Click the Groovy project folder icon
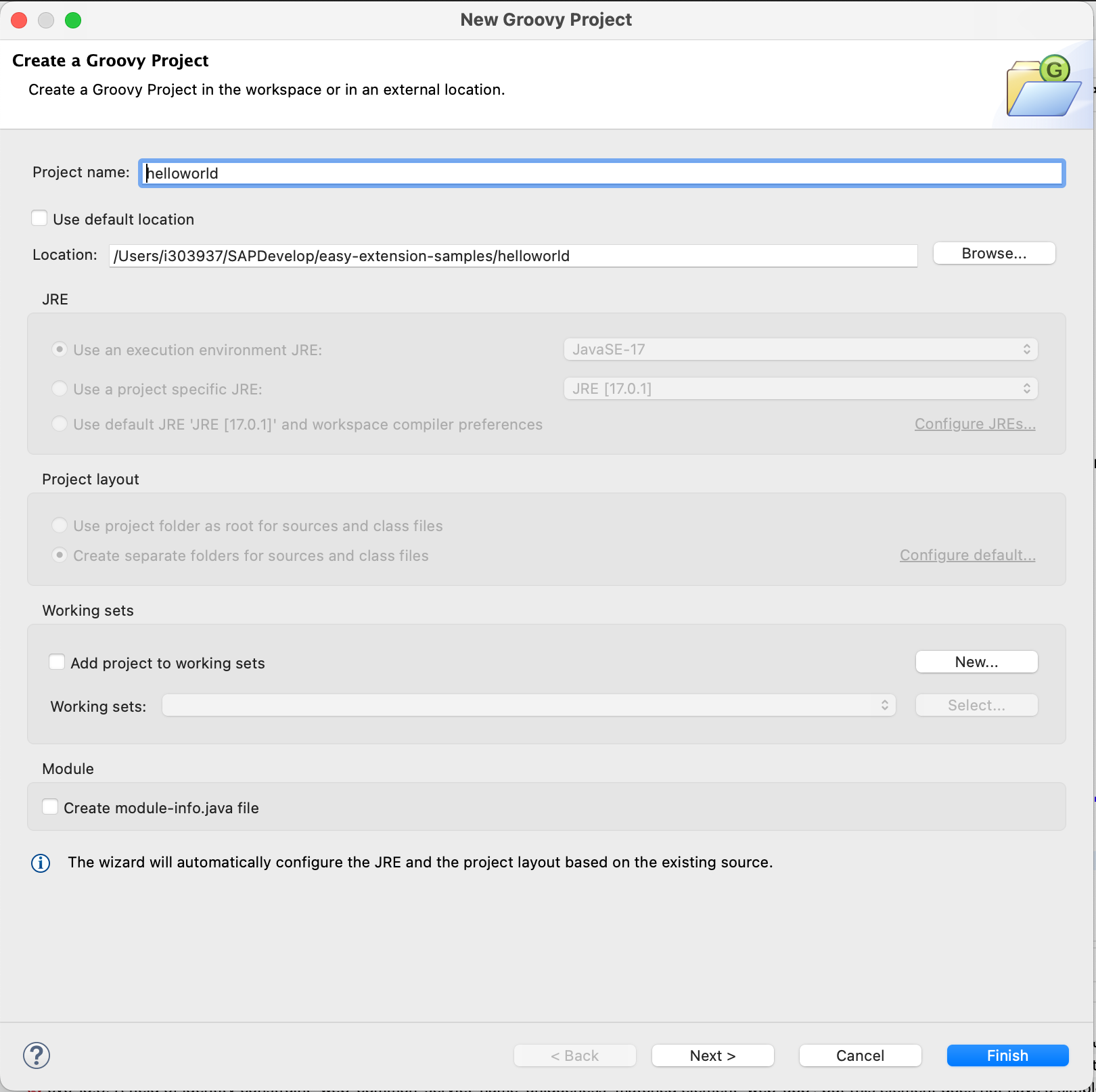Image resolution: width=1096 pixels, height=1092 pixels. [x=1043, y=87]
